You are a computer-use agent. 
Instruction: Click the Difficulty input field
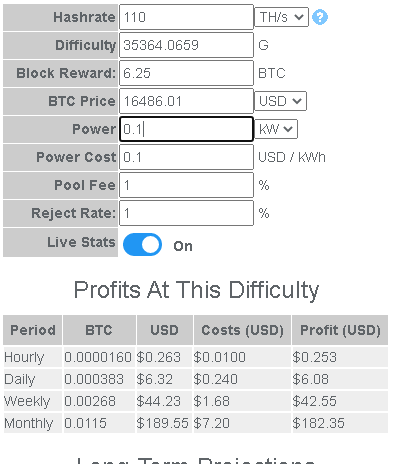click(186, 45)
